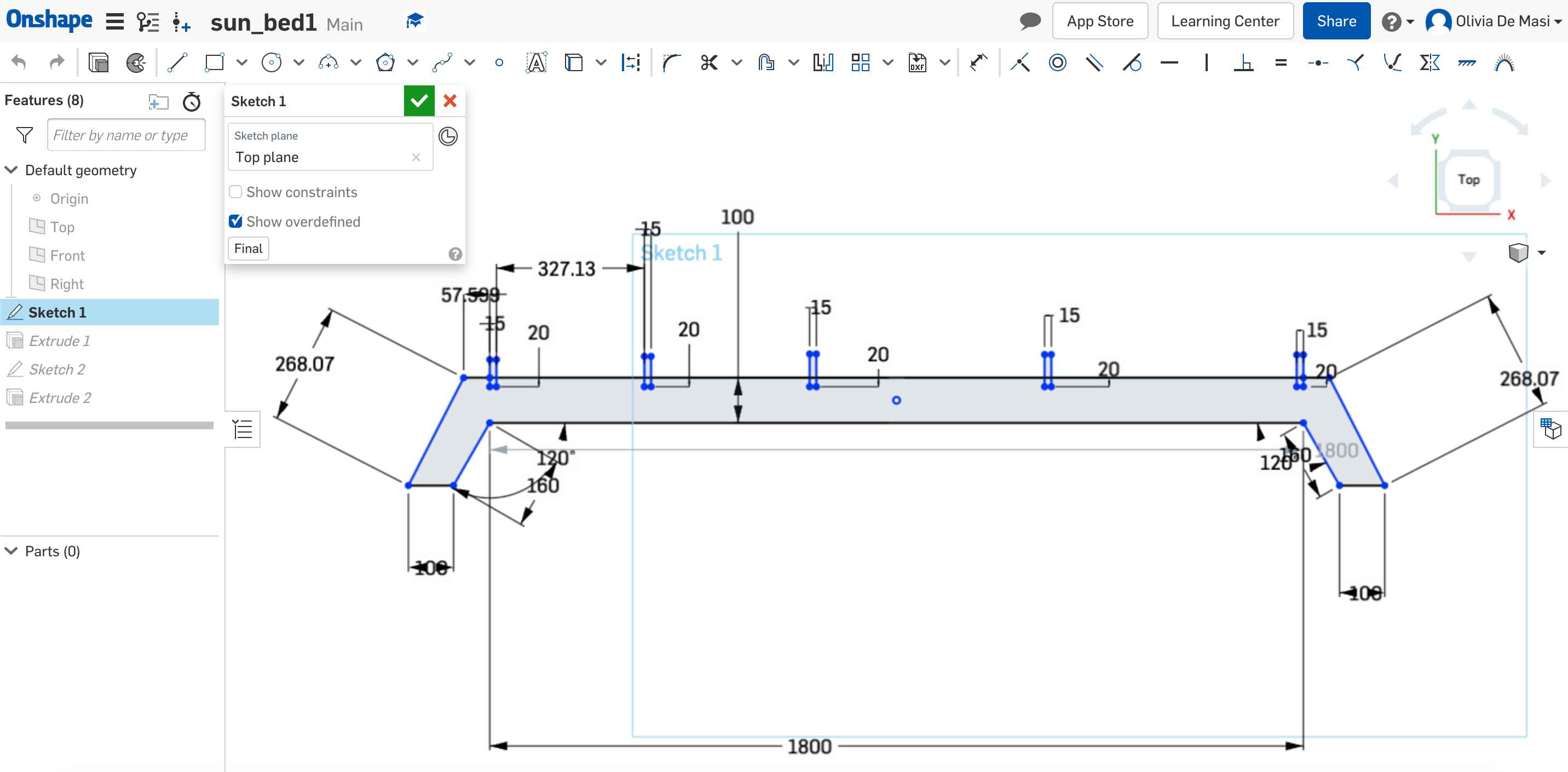Click the 1800 dimension at the bottom

(809, 746)
